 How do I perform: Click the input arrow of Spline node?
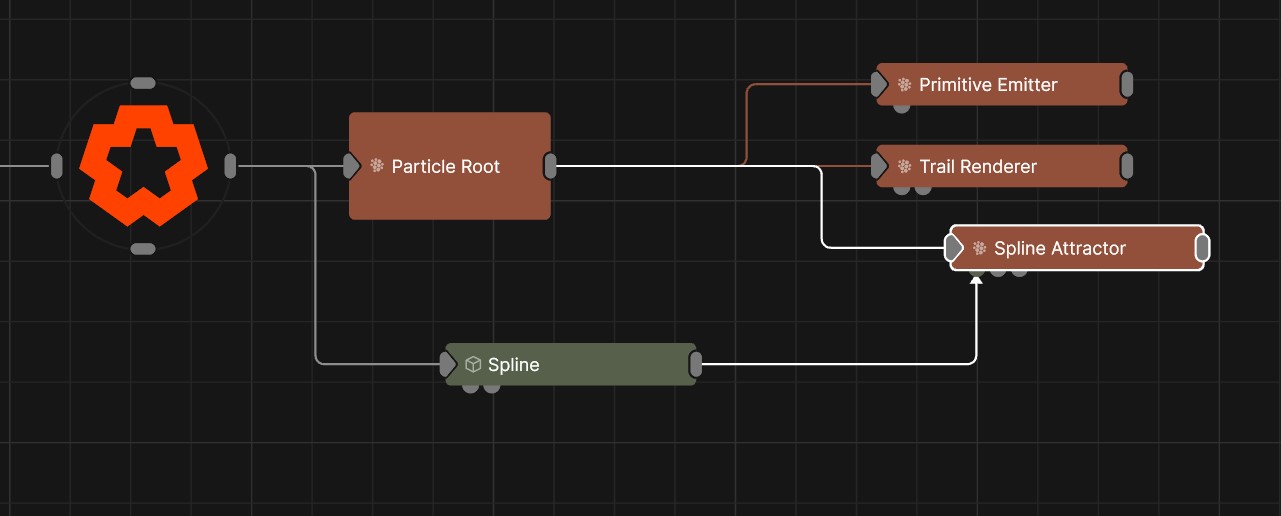pos(449,365)
